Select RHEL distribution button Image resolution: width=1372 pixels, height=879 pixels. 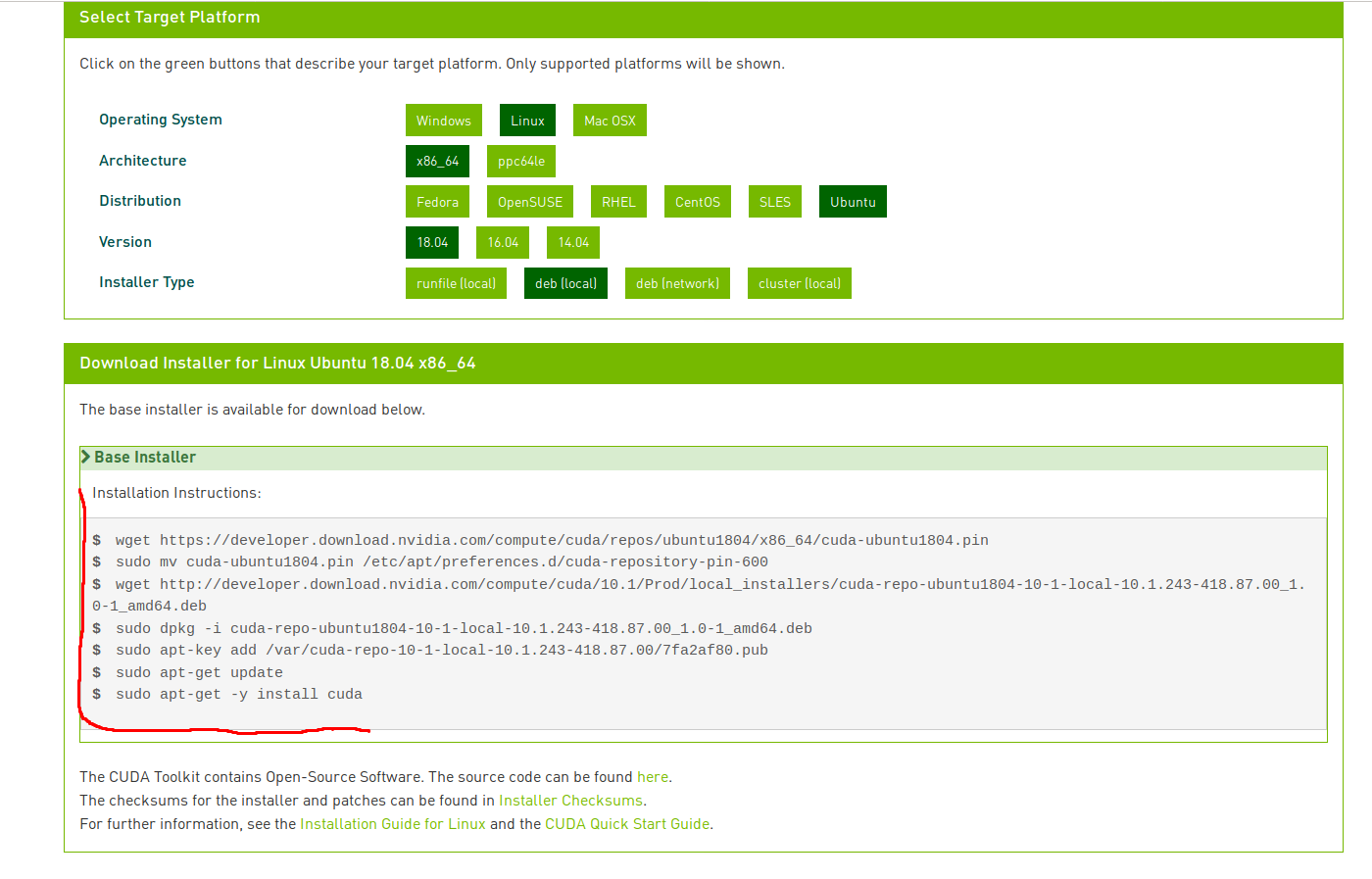618,202
